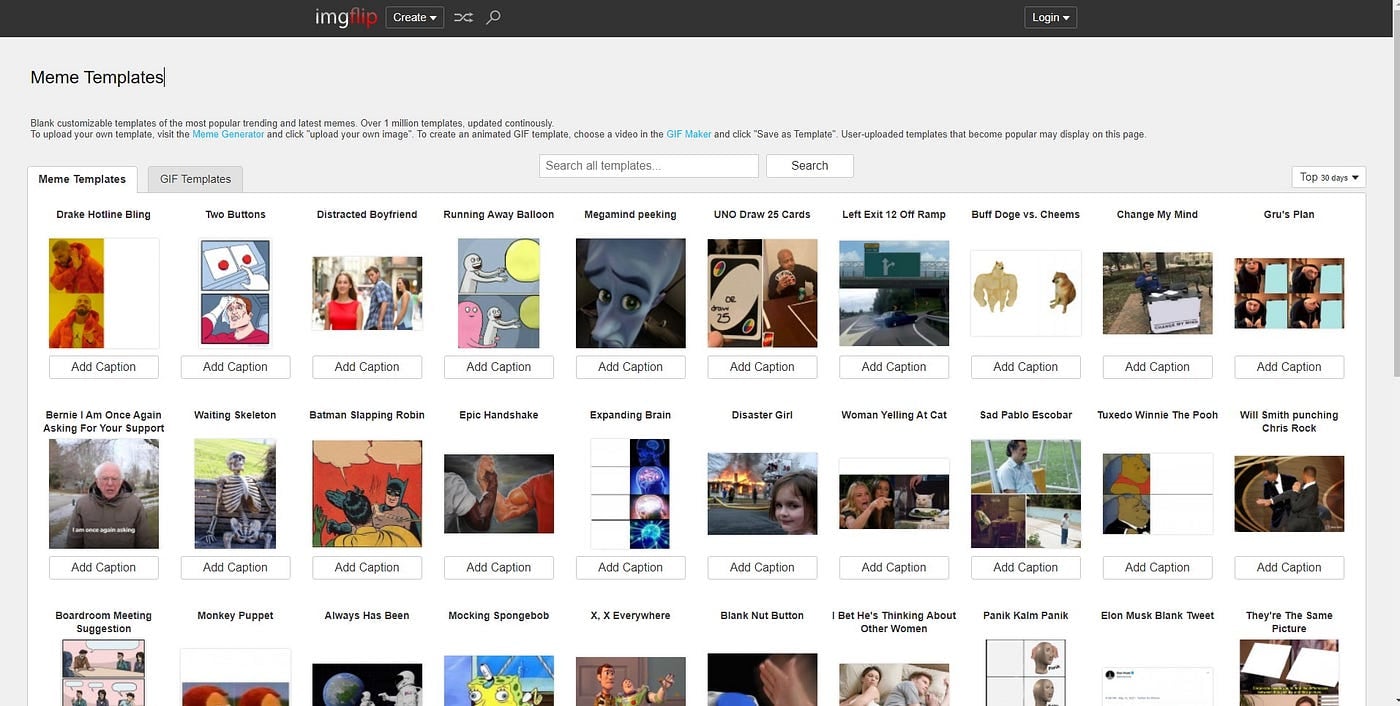Open the Elon Musk Blank Tweet title link
The image size is (1400, 706).
pos(1158,616)
